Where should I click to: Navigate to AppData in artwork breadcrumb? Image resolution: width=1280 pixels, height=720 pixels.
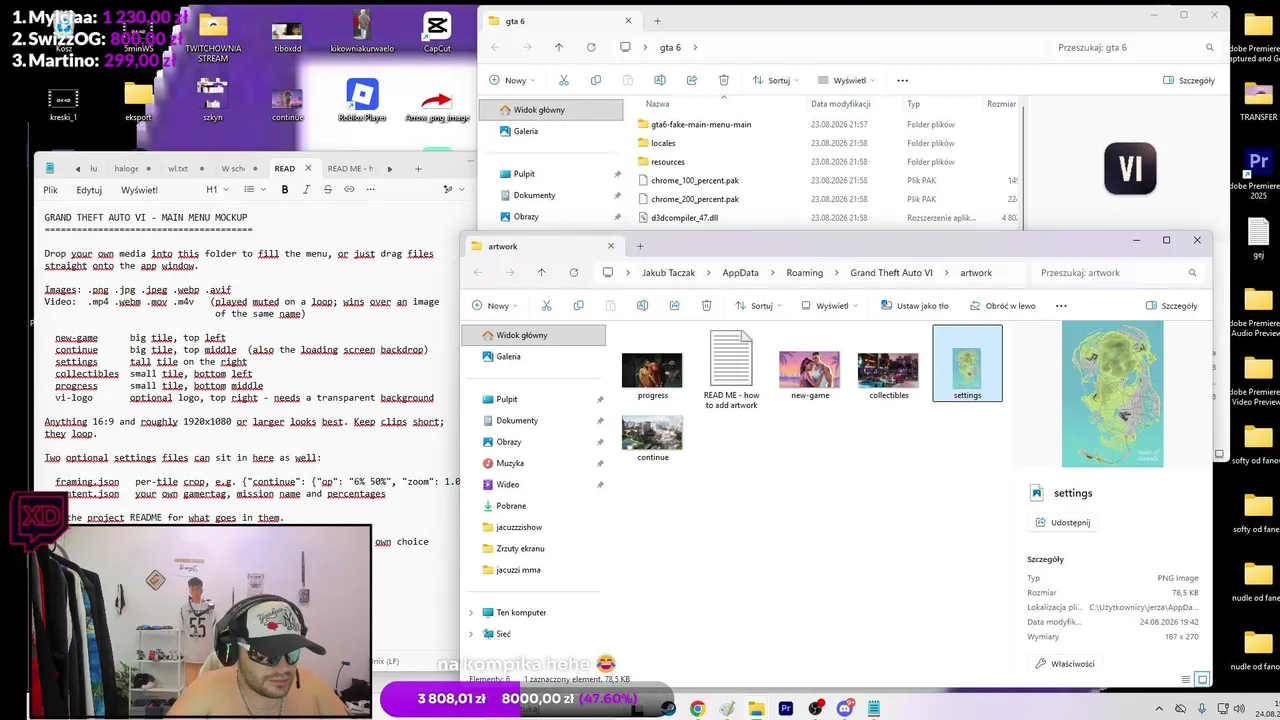pyautogui.click(x=740, y=272)
